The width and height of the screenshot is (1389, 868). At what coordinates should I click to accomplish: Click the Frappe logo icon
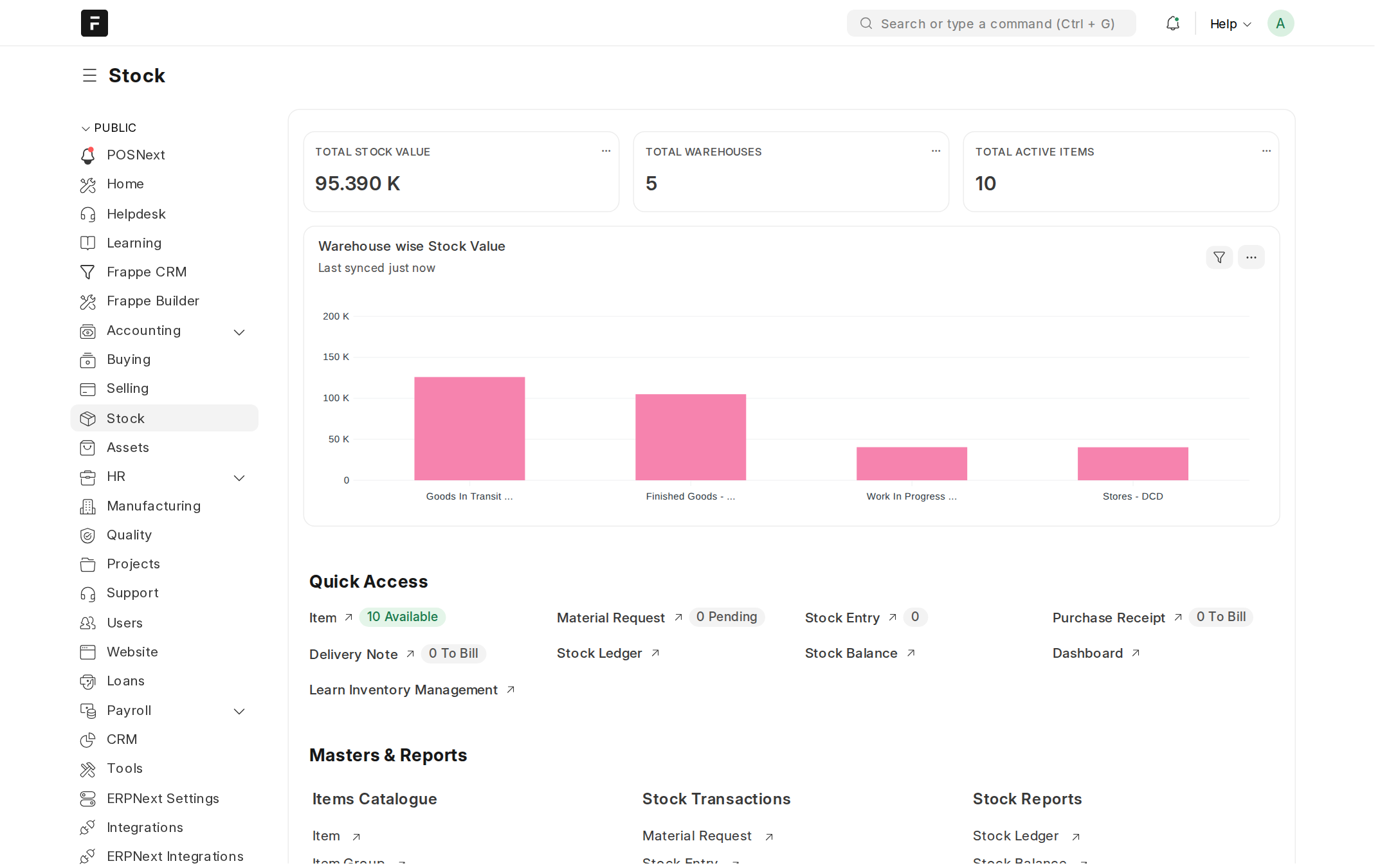pos(94,23)
